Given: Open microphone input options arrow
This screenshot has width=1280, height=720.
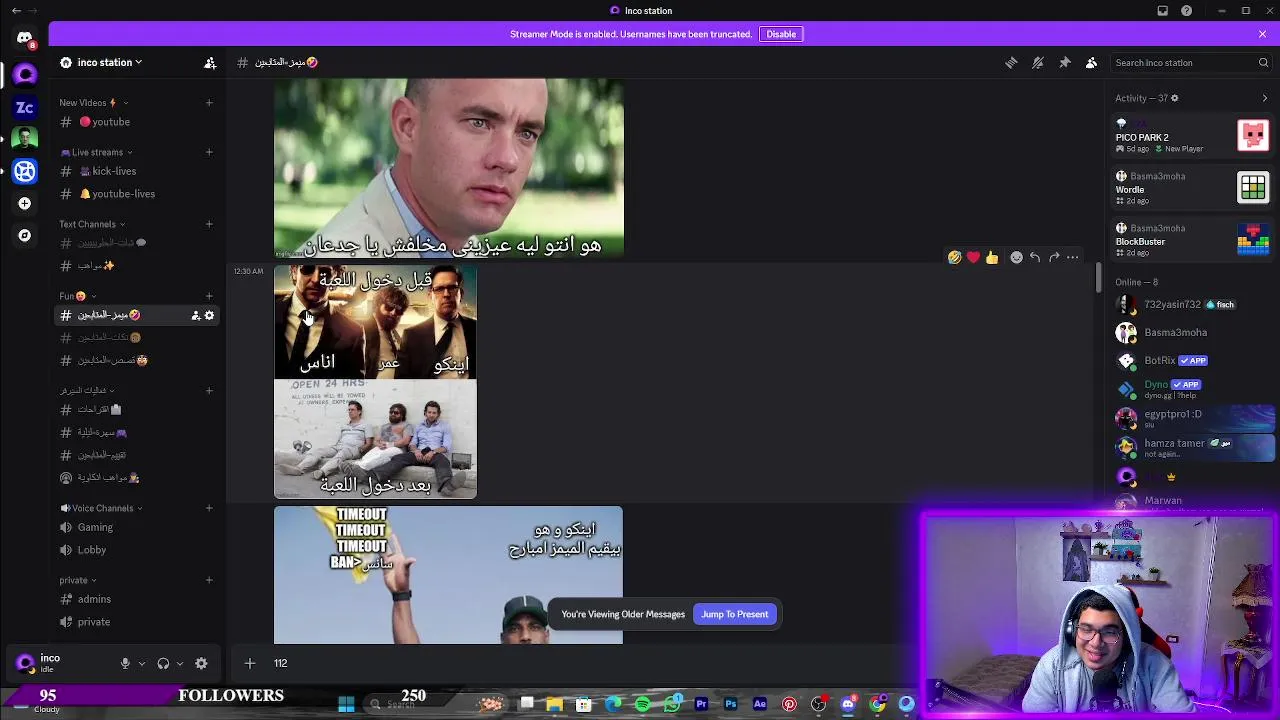Looking at the screenshot, I should pyautogui.click(x=141, y=663).
